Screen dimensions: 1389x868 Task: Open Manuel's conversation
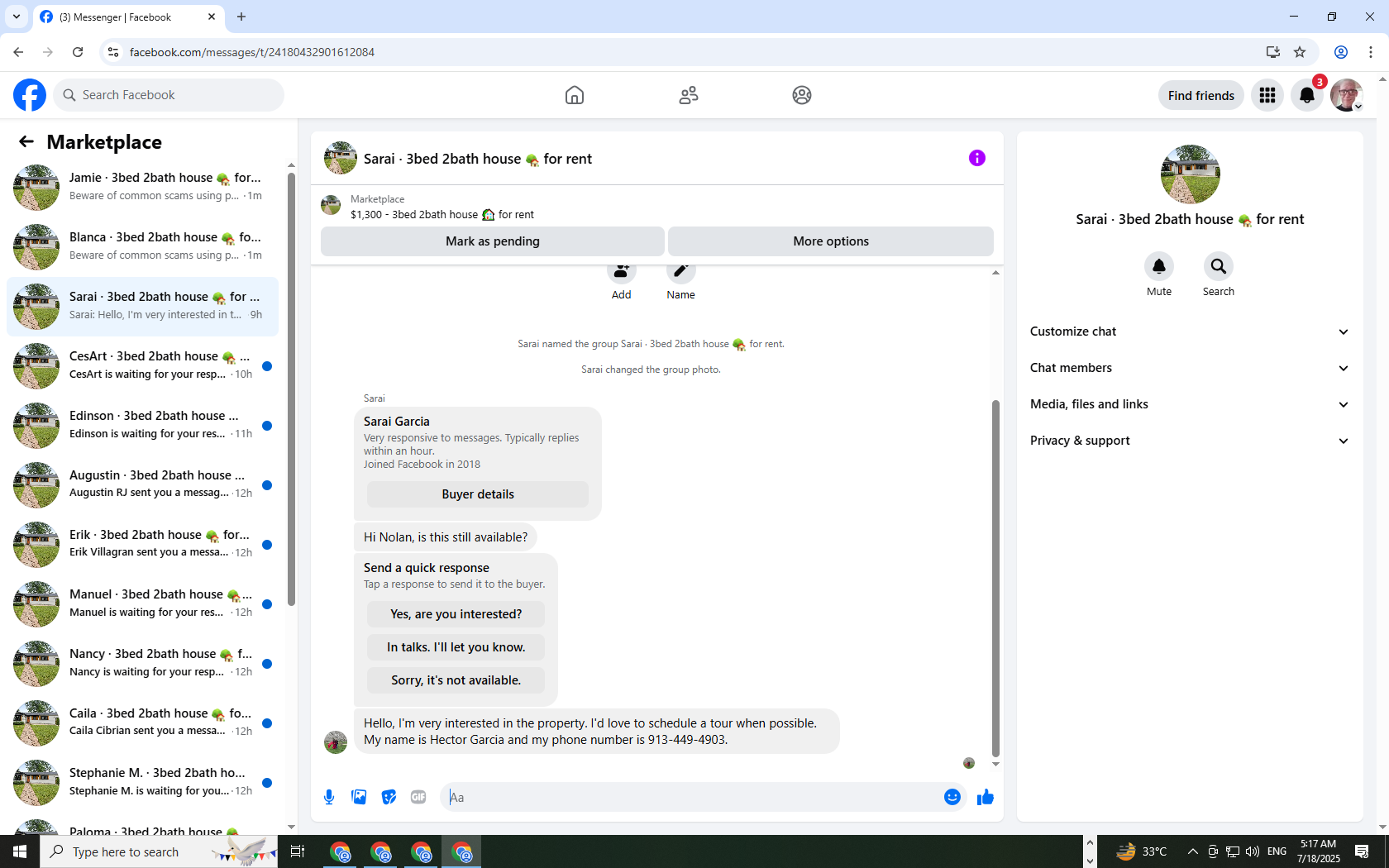point(142,603)
